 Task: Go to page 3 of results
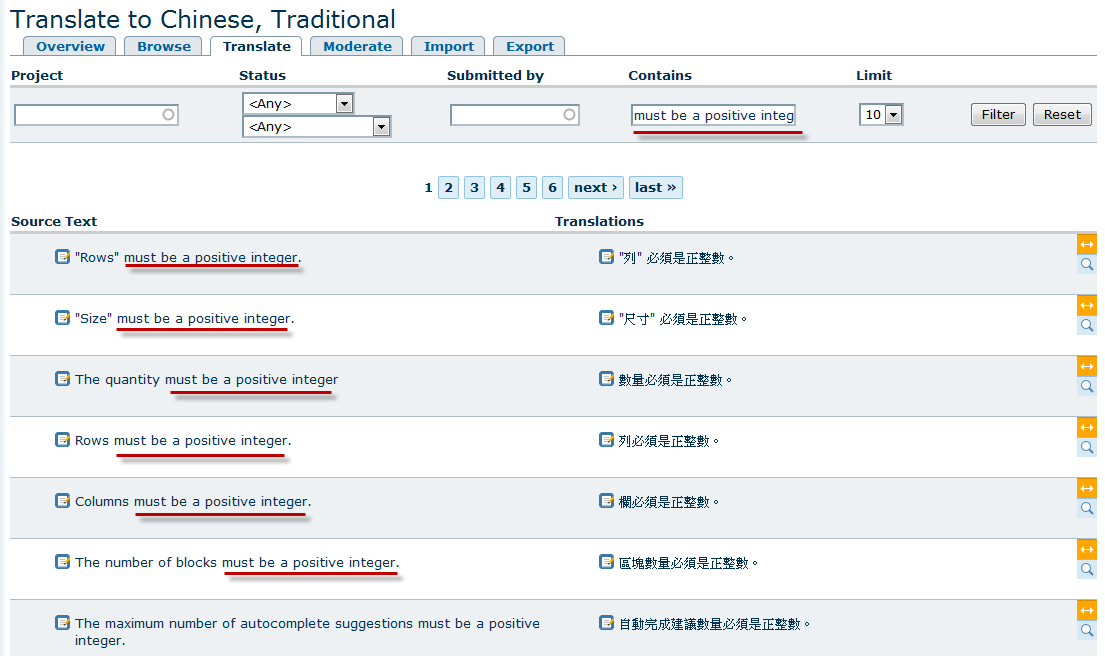[x=474, y=187]
